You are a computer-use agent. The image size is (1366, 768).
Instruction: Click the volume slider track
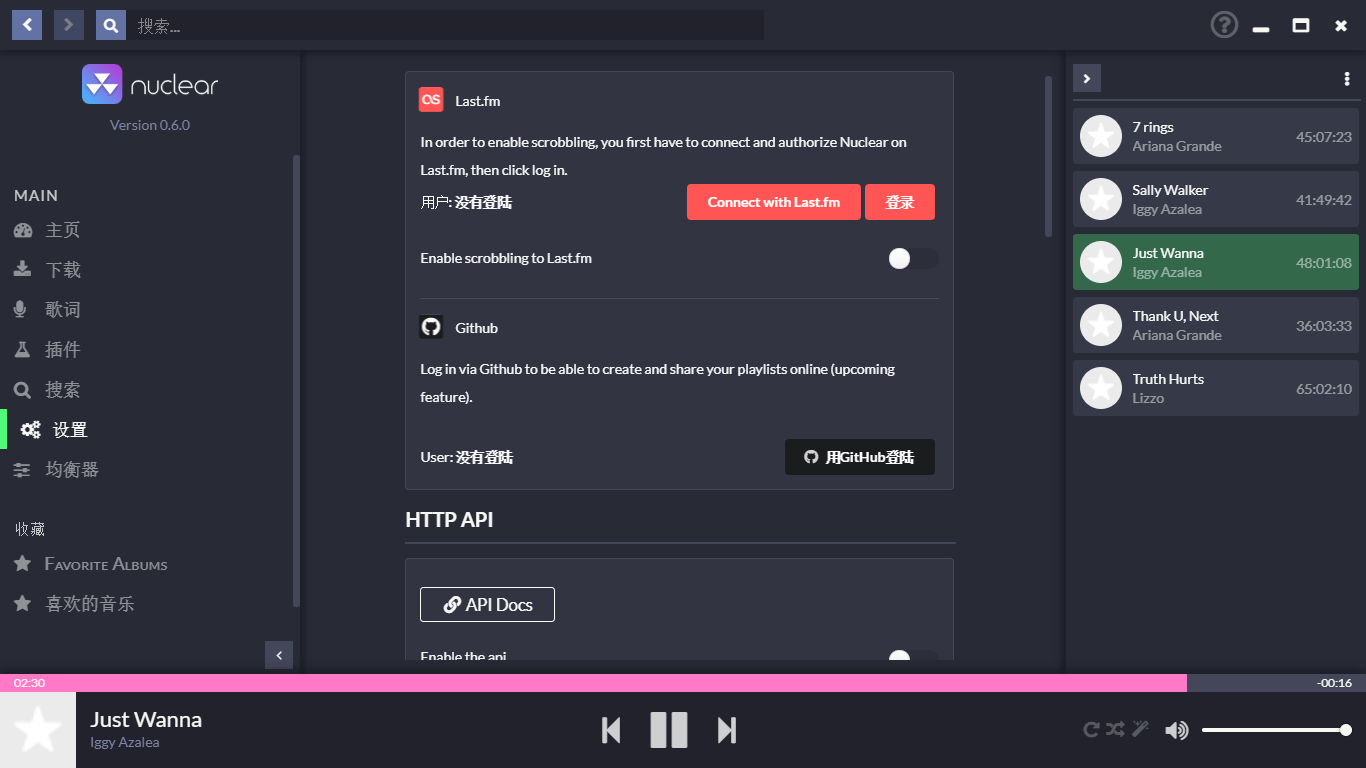[x=1277, y=730]
